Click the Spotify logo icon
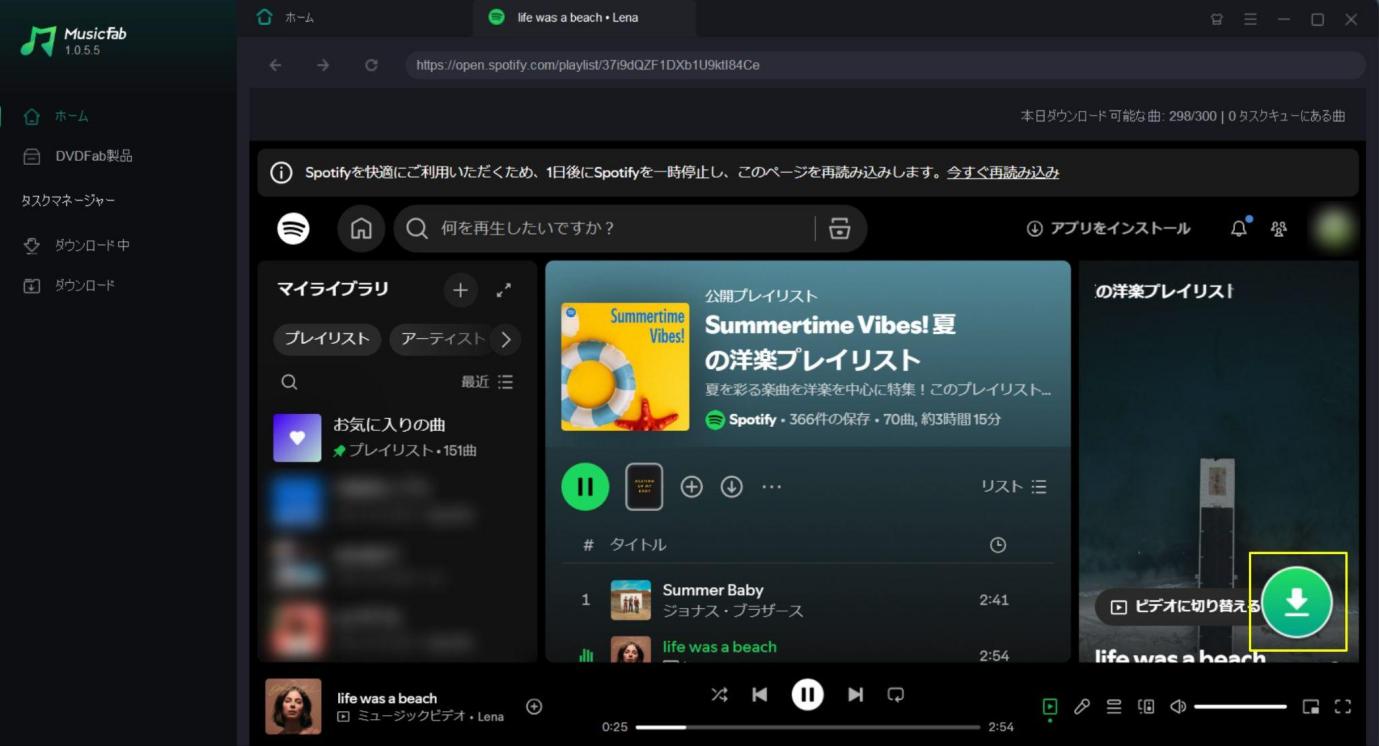Image resolution: width=1379 pixels, height=746 pixels. [293, 228]
